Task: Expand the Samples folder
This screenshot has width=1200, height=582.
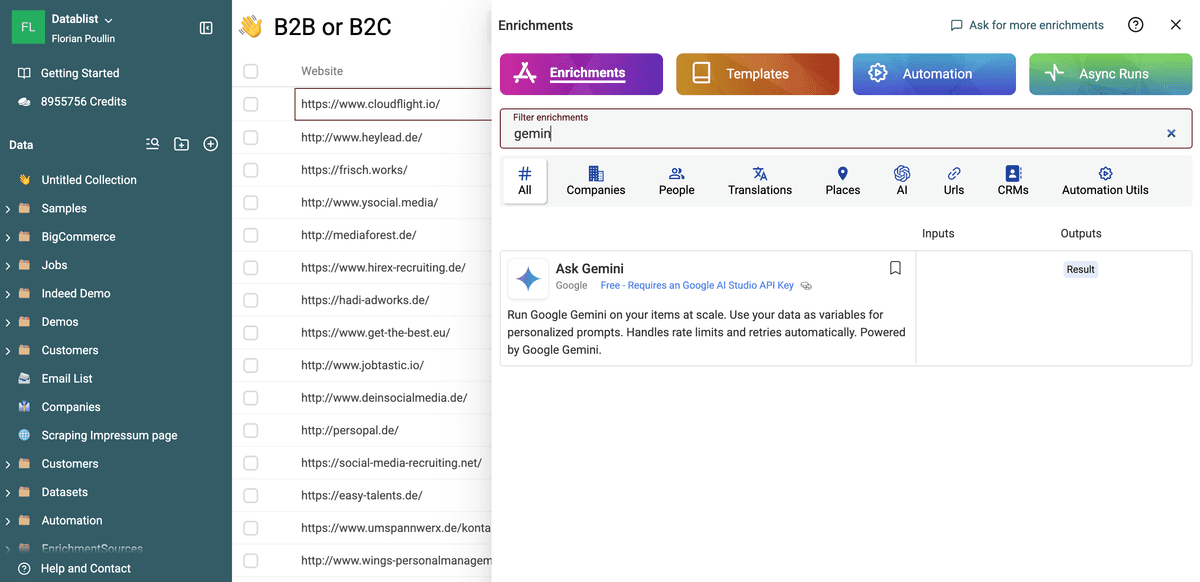Action: click(8, 208)
